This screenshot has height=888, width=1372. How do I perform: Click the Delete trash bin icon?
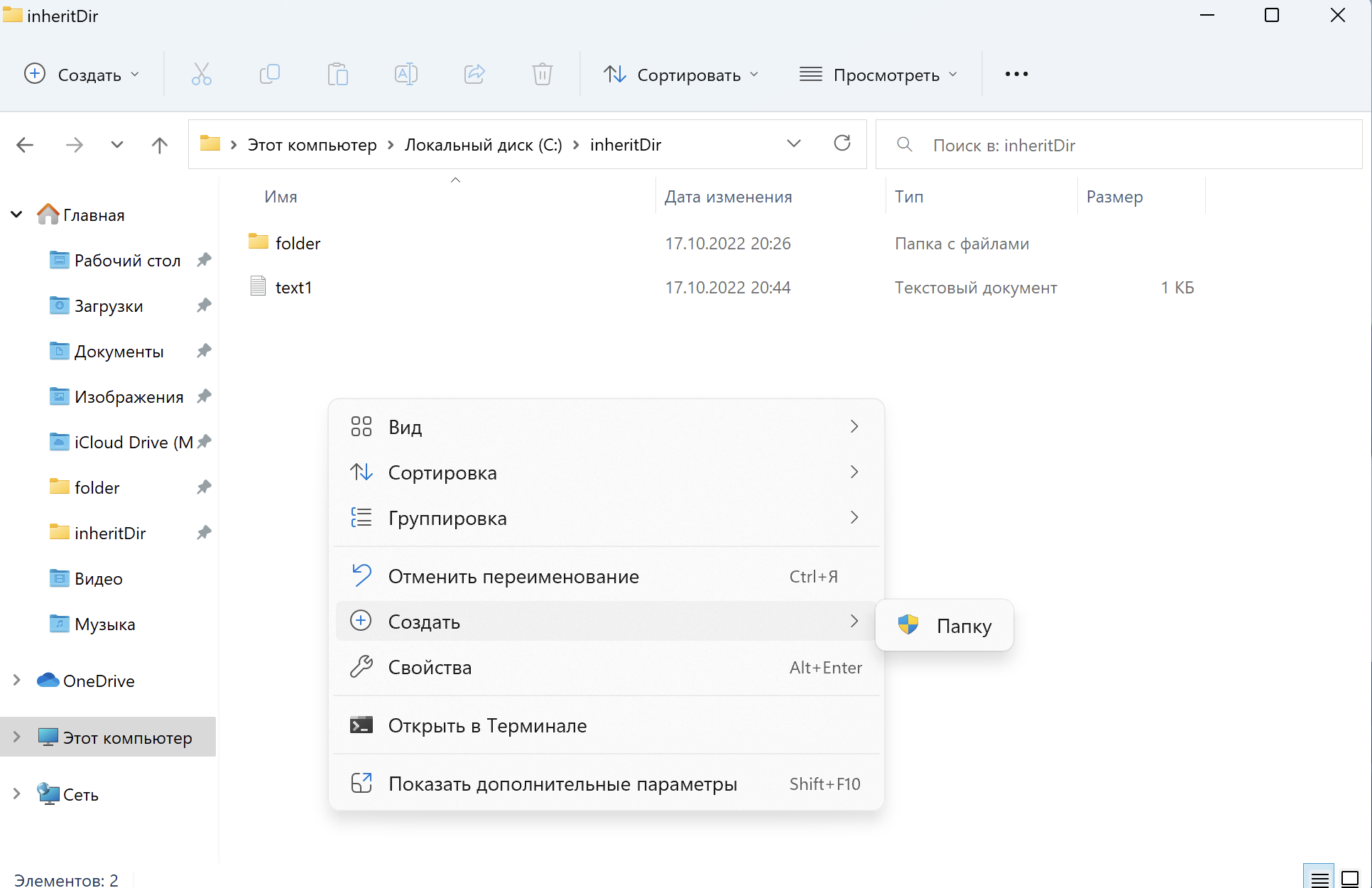click(x=543, y=74)
